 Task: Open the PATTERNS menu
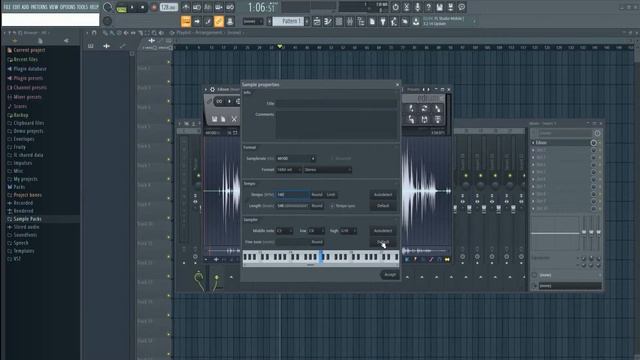(x=39, y=7)
